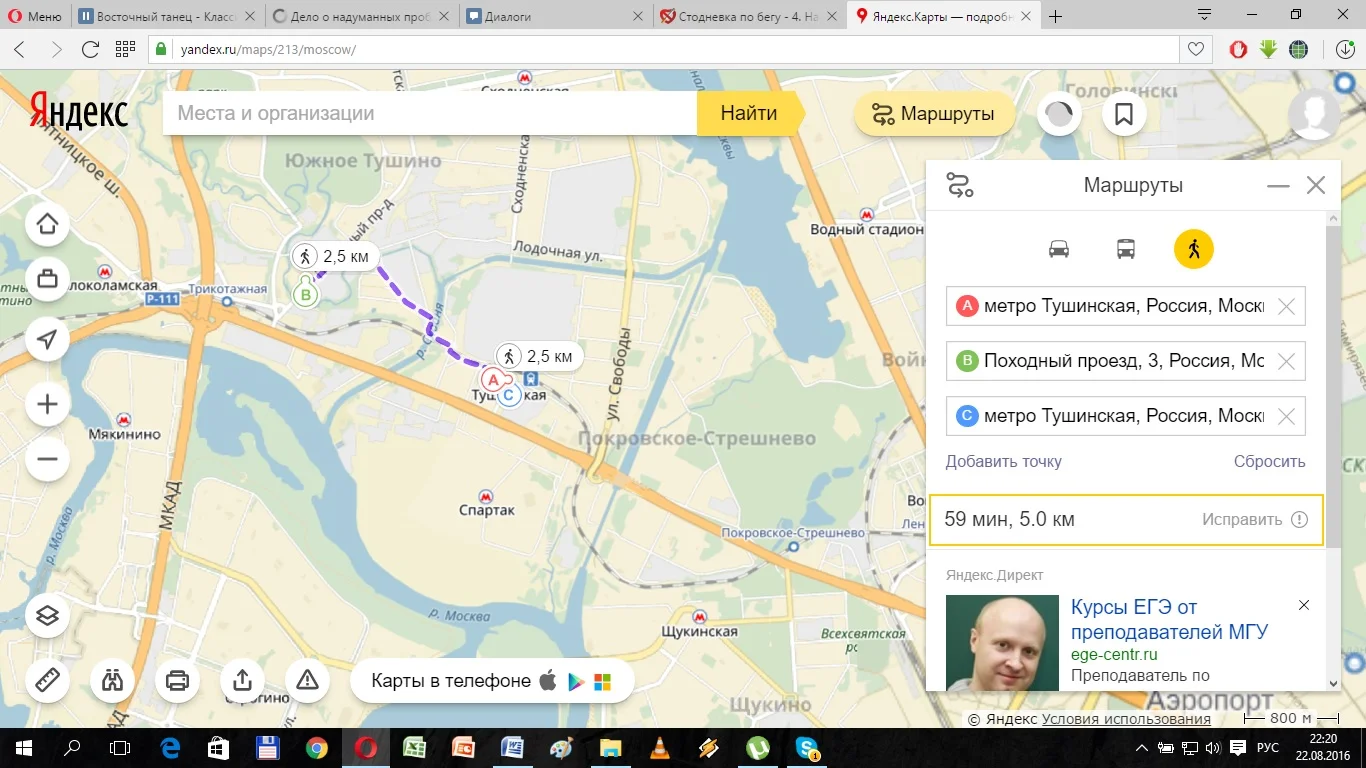Viewport: 1366px width, 768px height.
Task: Click the address bar URL
Action: (268, 50)
